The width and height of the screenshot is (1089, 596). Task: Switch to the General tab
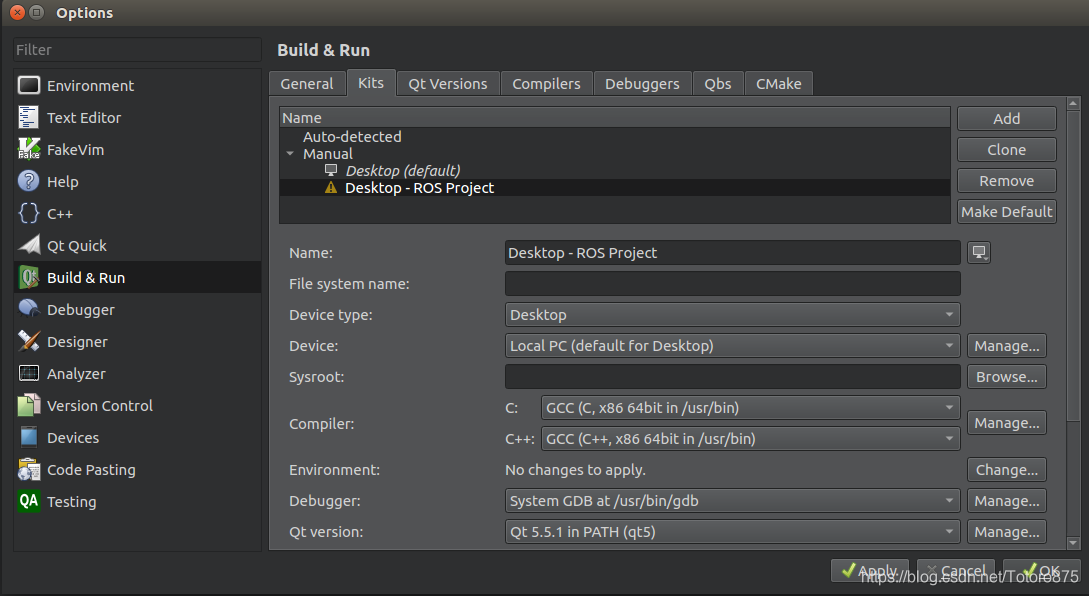point(306,83)
